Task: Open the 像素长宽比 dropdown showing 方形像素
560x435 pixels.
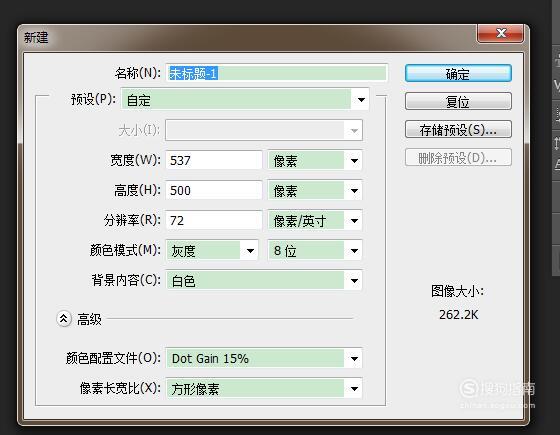Action: click(264, 389)
